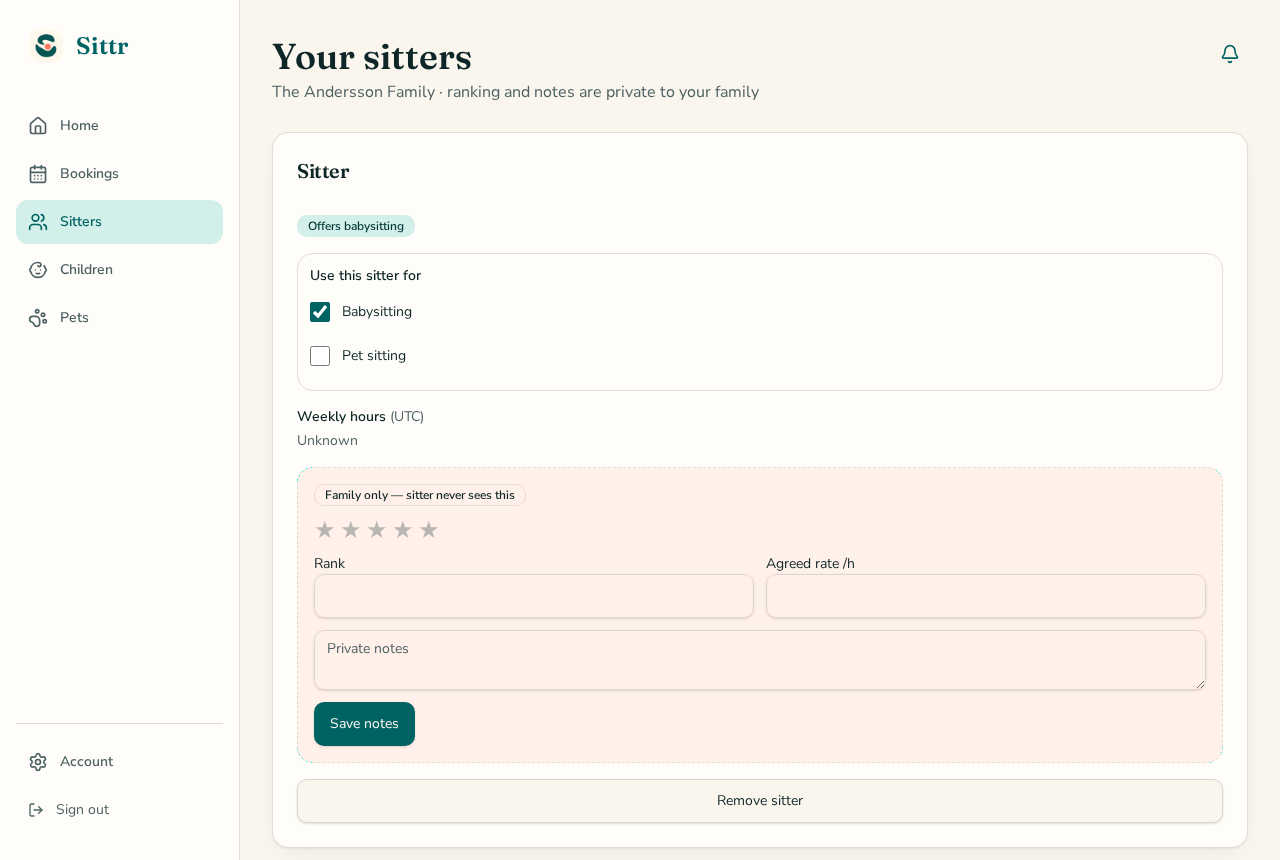1280x860 pixels.
Task: Uncheck the Babysitting checkbox
Action: 320,312
